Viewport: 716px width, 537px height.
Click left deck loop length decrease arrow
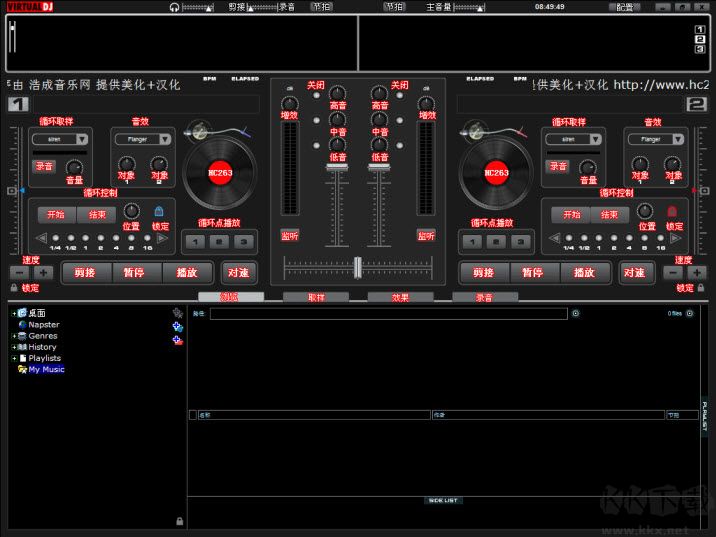[41, 239]
